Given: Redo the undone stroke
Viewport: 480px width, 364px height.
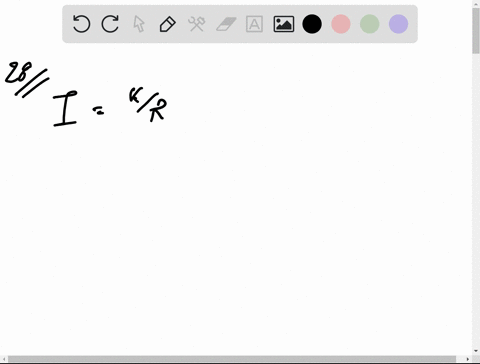Looking at the screenshot, I should pyautogui.click(x=110, y=24).
